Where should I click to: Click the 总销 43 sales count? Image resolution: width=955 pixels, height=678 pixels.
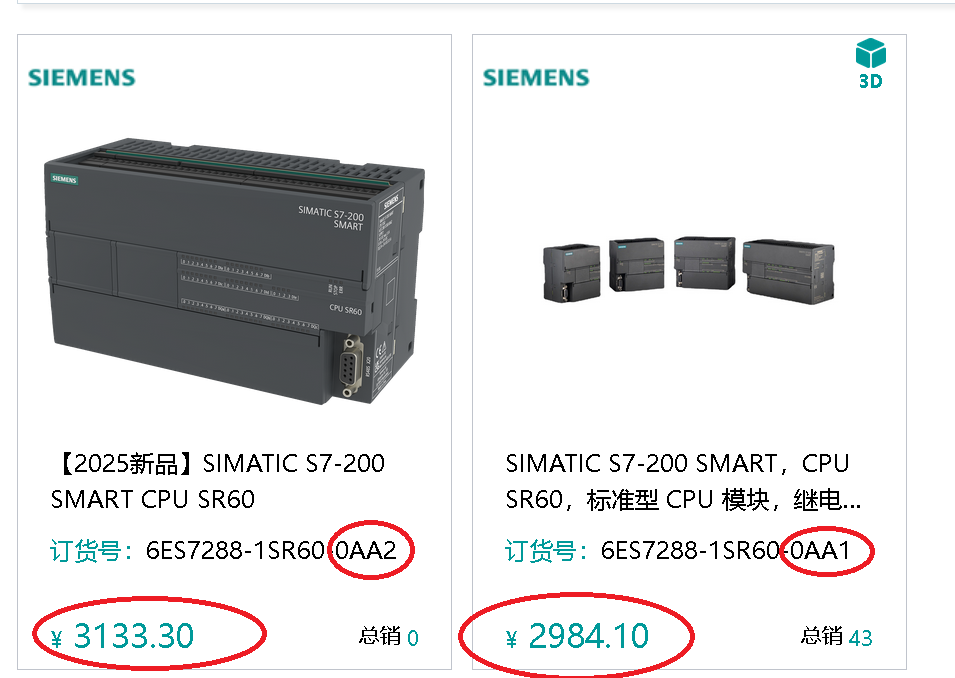836,637
